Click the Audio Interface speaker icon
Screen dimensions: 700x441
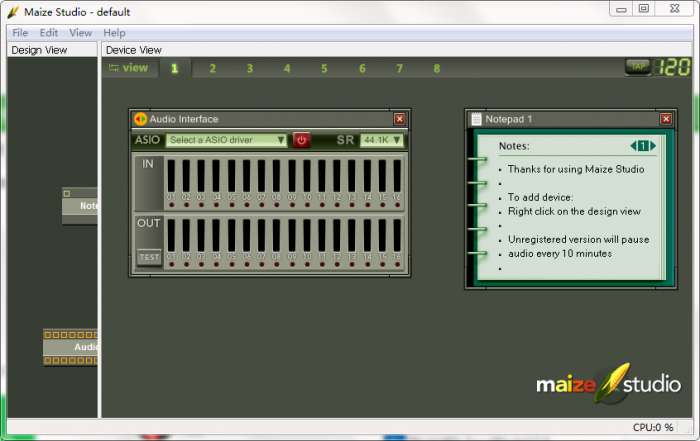tap(140, 119)
